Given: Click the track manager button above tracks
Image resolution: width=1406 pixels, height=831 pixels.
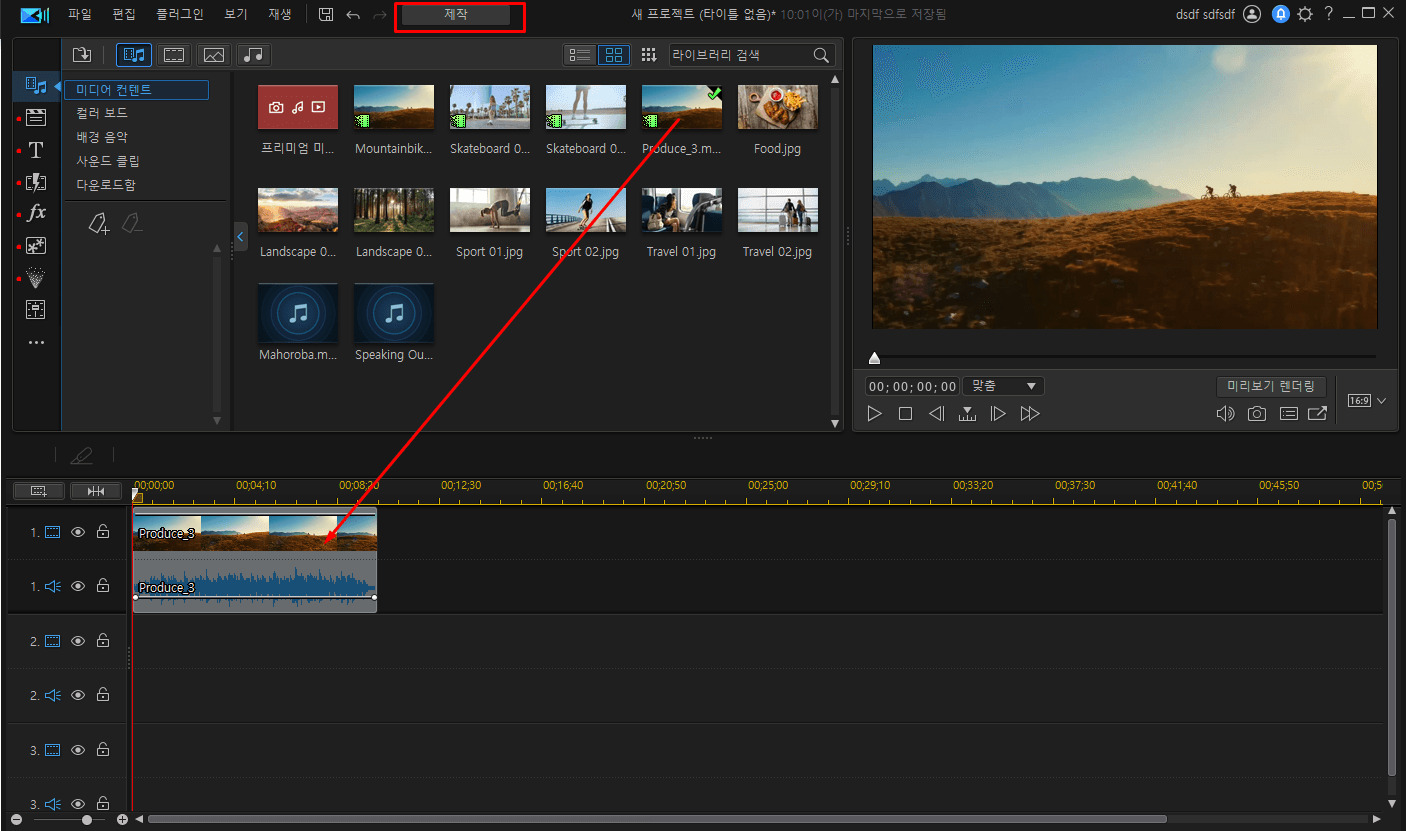Looking at the screenshot, I should [x=39, y=491].
